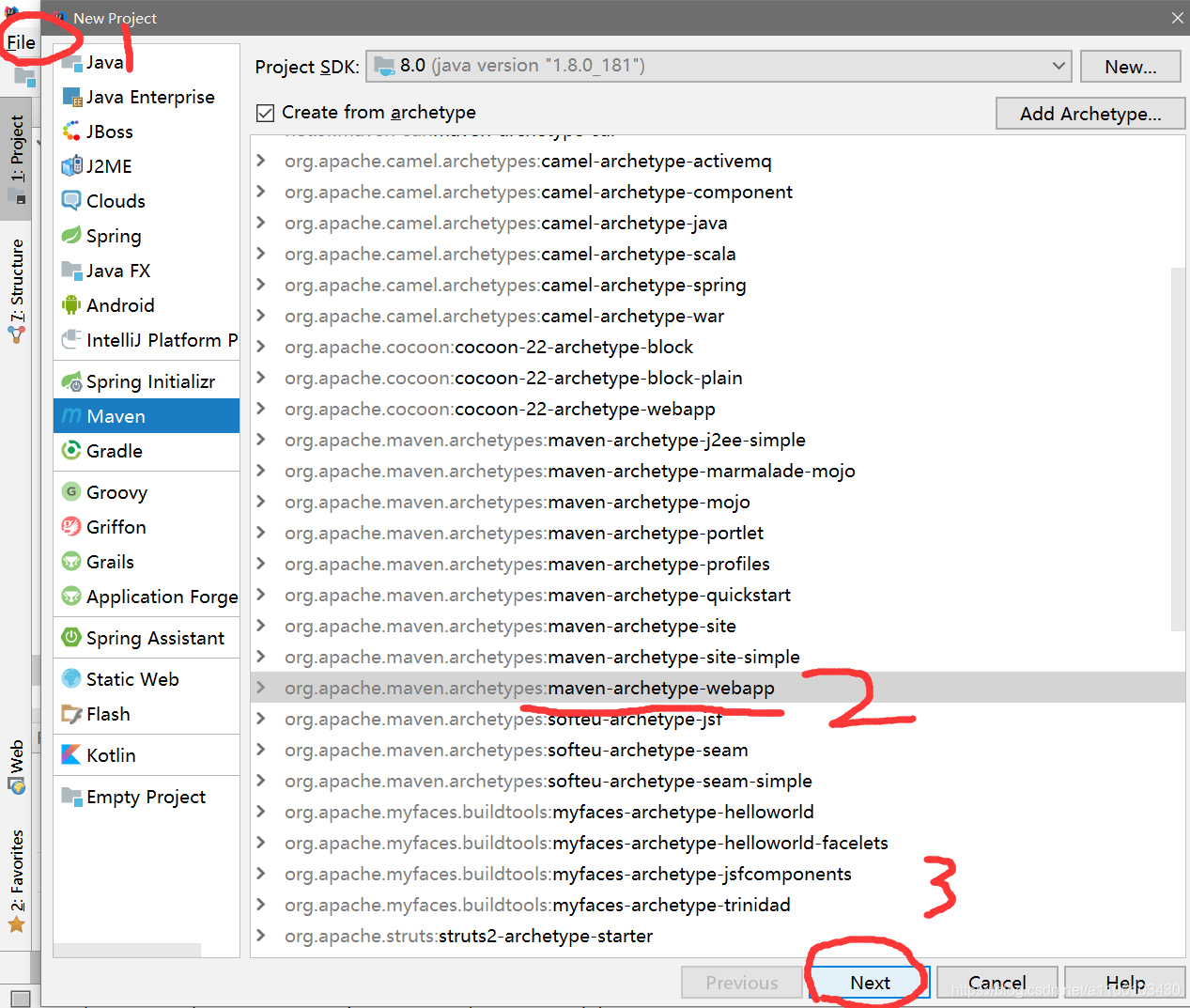
Task: Select the Empty Project icon
Action: click(x=71, y=797)
